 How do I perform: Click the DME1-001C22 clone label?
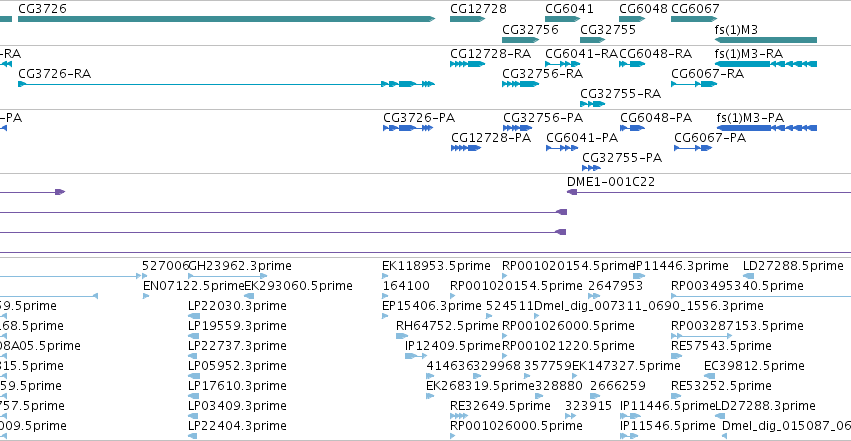tap(611, 182)
